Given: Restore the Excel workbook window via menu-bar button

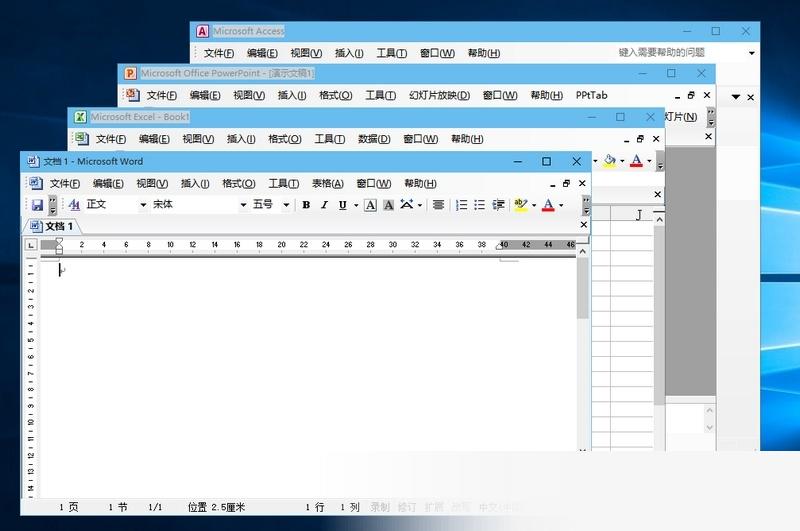Looking at the screenshot, I should pos(640,139).
